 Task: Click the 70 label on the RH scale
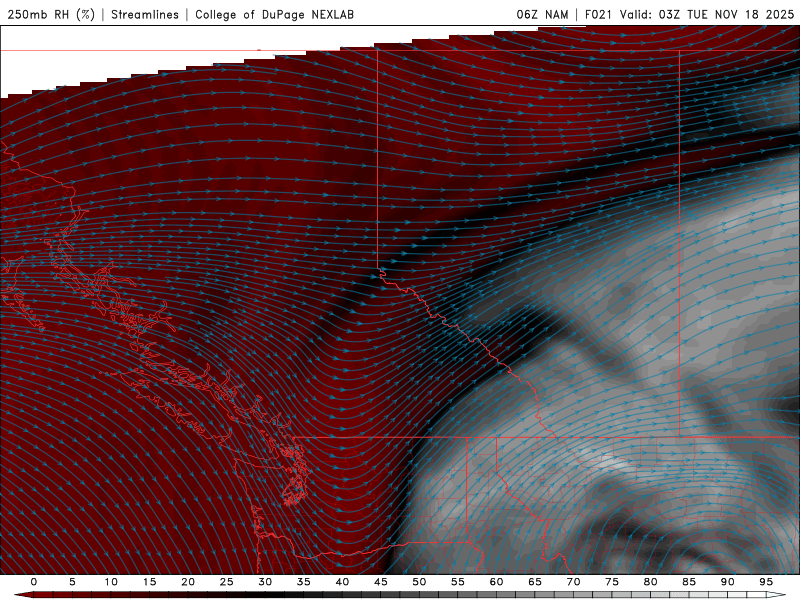[573, 582]
